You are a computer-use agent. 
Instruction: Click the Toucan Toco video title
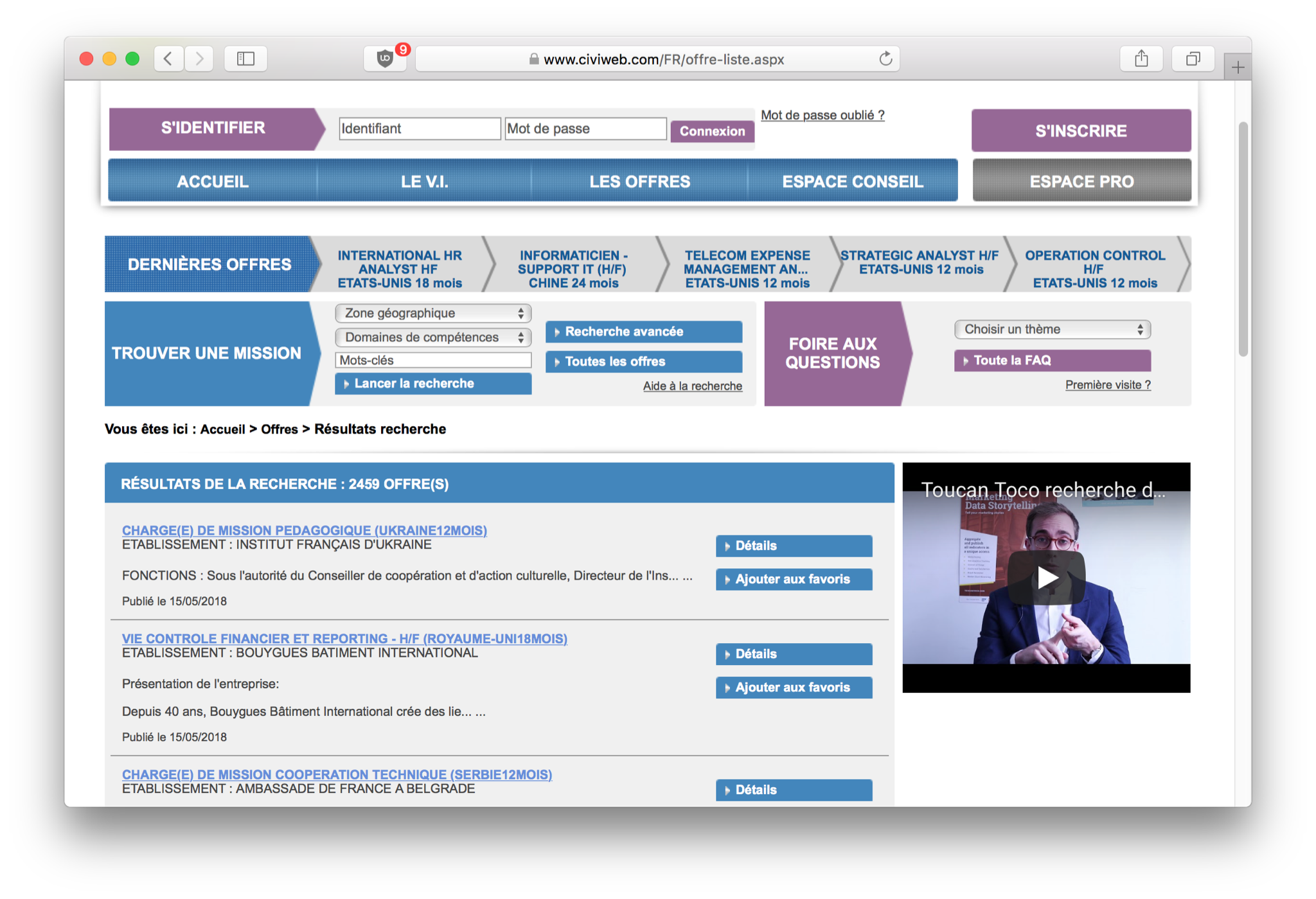click(x=1043, y=490)
